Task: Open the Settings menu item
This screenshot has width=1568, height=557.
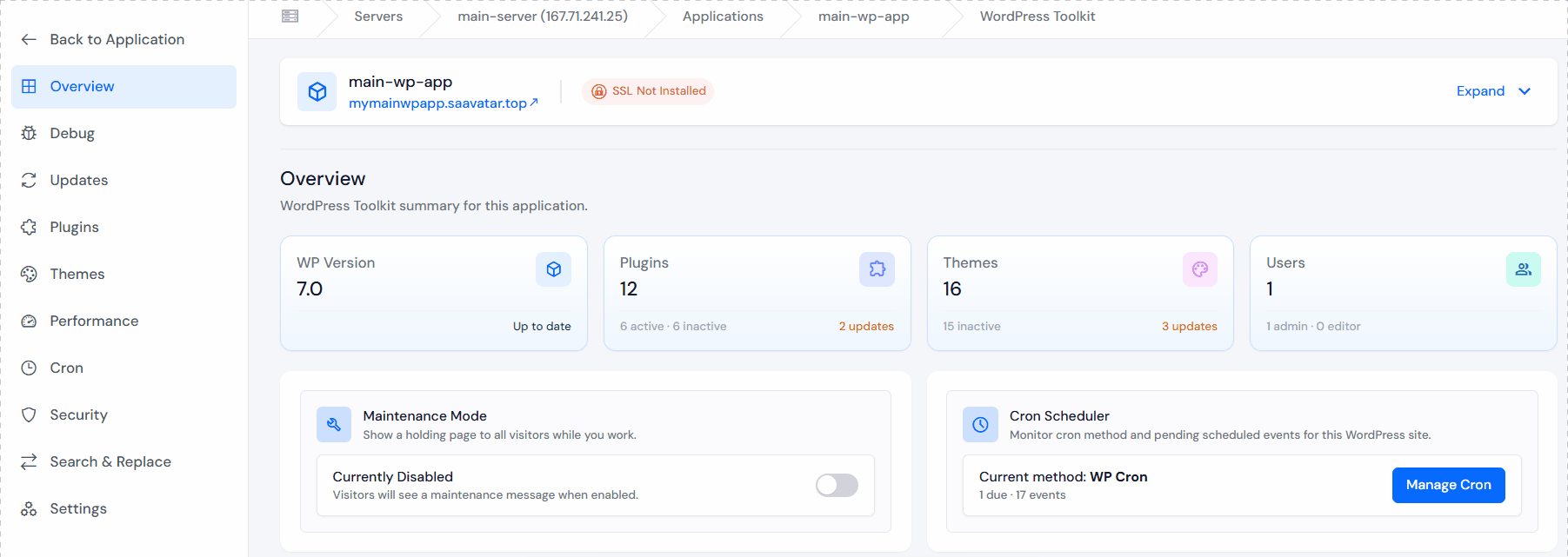Action: pyautogui.click(x=124, y=508)
